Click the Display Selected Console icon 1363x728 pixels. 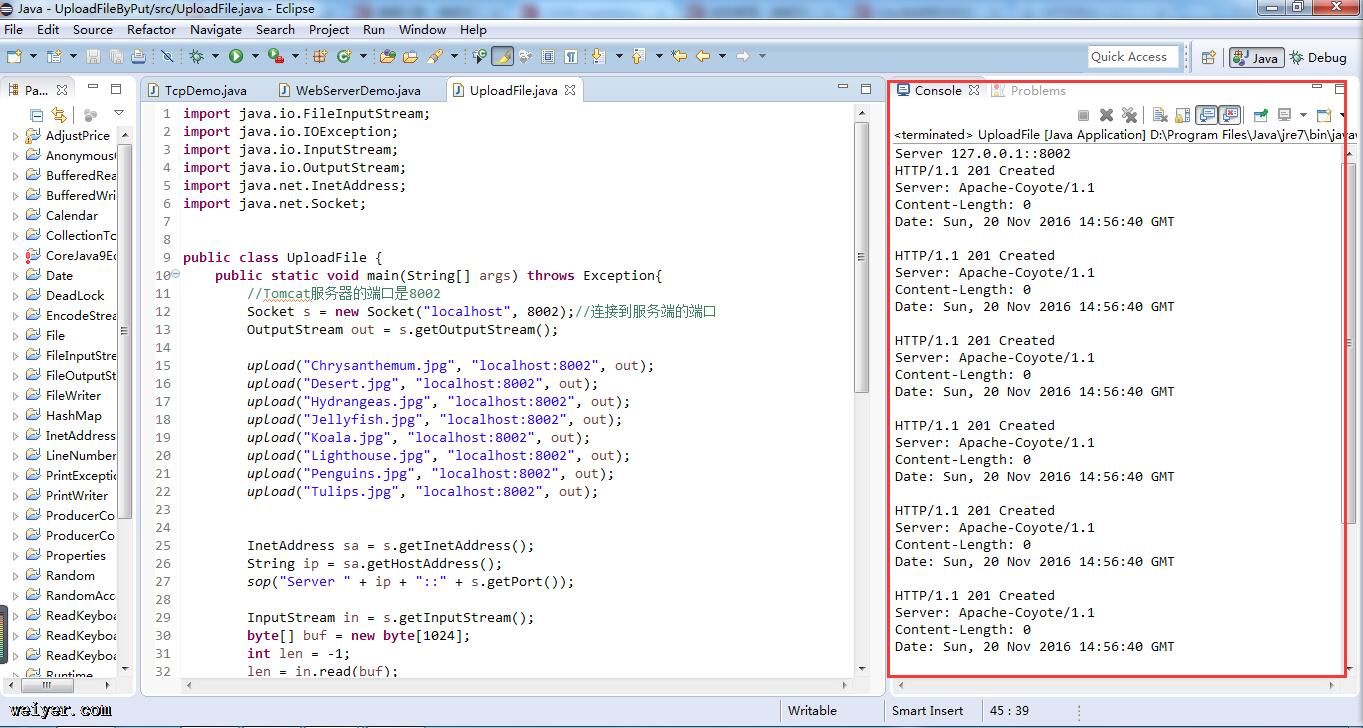click(x=1284, y=115)
